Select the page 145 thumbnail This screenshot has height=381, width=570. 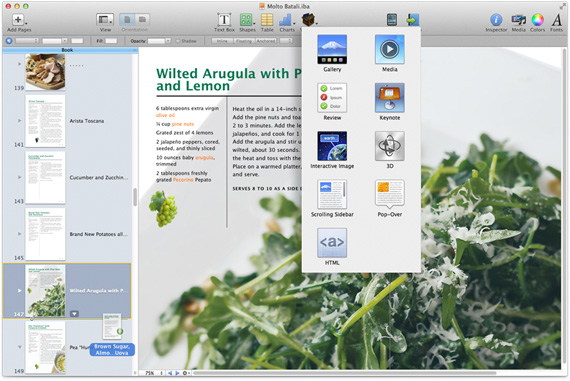pos(45,234)
